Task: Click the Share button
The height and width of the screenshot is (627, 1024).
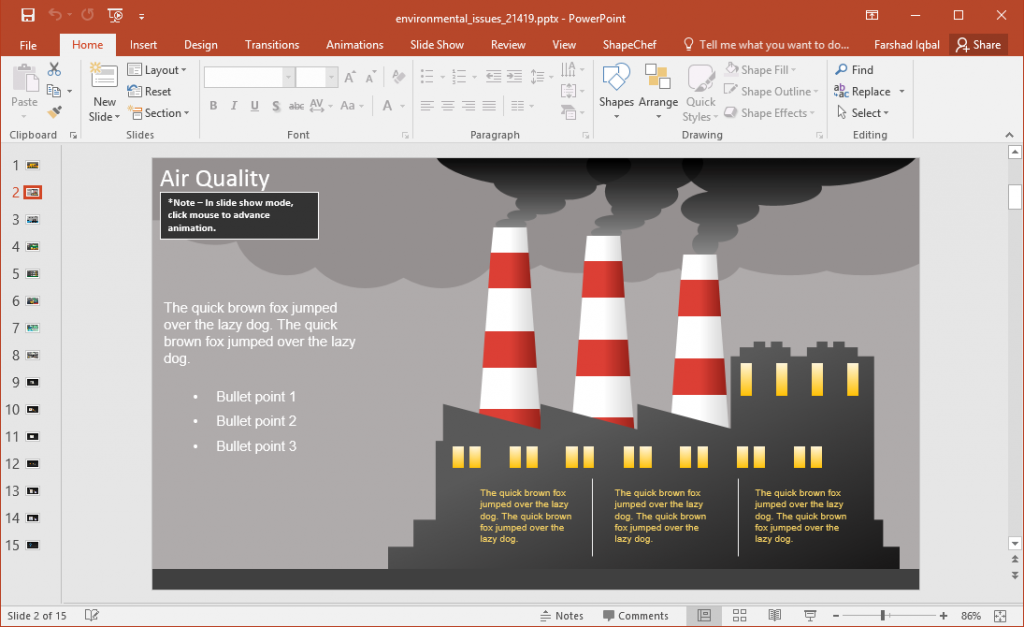Action: tap(978, 44)
